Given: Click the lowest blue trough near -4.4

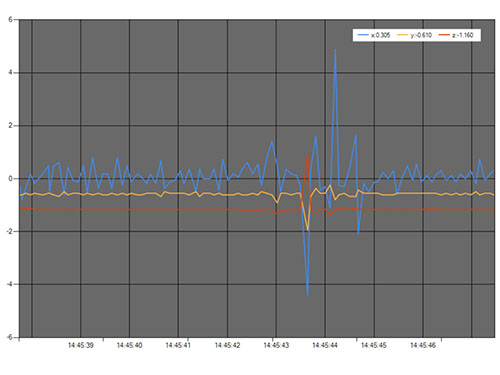Looking at the screenshot, I should (x=308, y=295).
